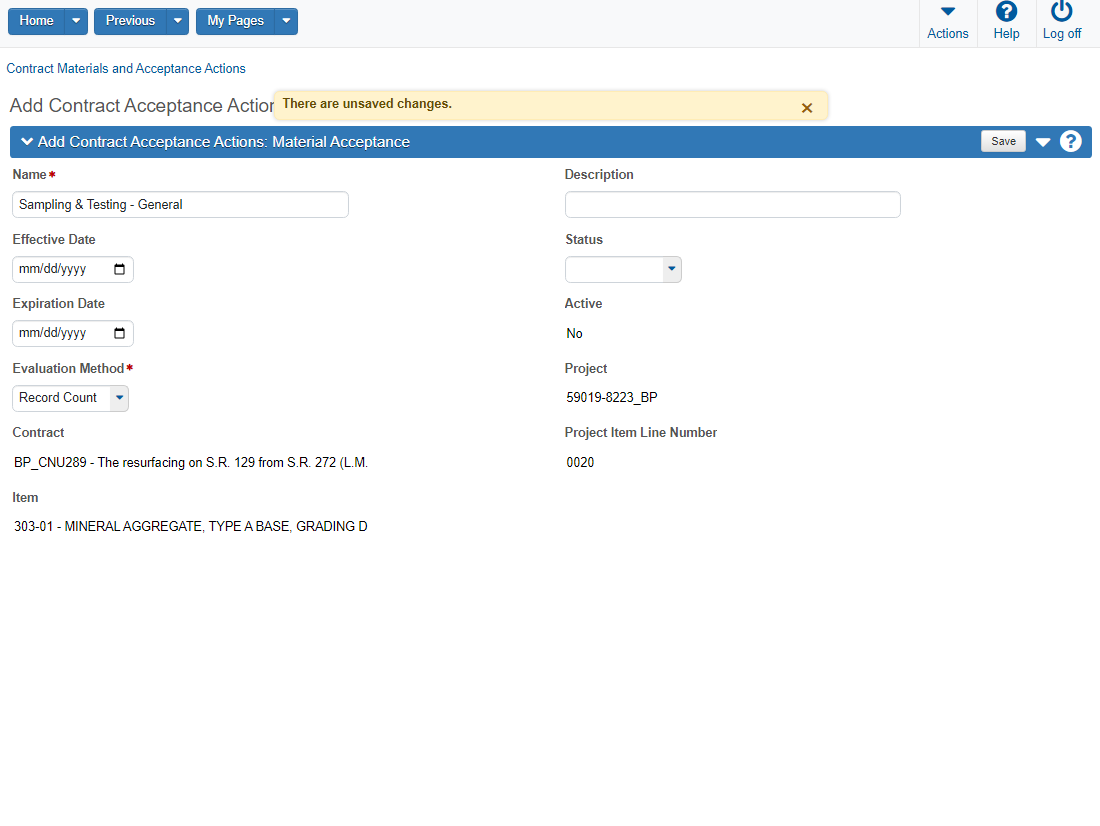The height and width of the screenshot is (826, 1100).
Task: Dismiss the unsaved changes notification
Action: (807, 108)
